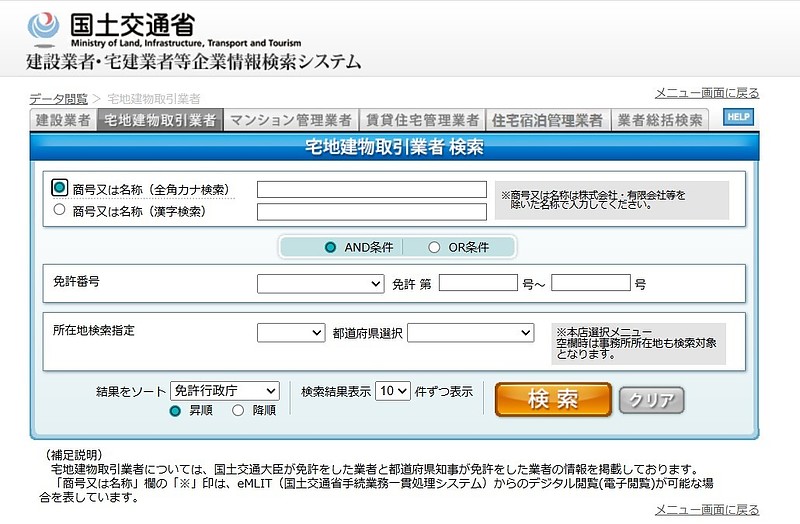The width and height of the screenshot is (800, 524).
Task: Open the results-per-page count dropdown
Action: point(392,391)
